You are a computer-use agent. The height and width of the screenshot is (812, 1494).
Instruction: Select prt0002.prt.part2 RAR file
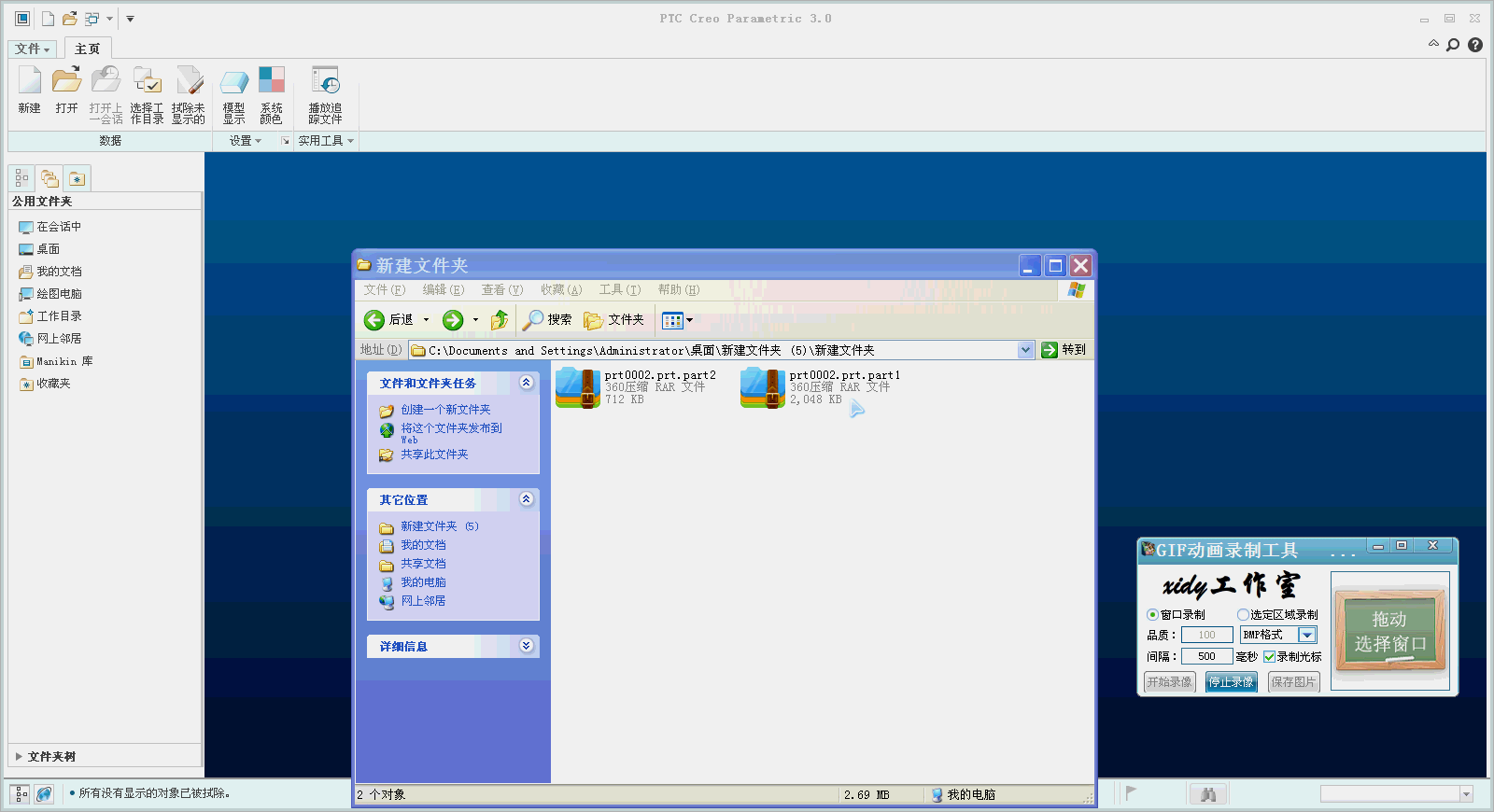[x=636, y=387]
